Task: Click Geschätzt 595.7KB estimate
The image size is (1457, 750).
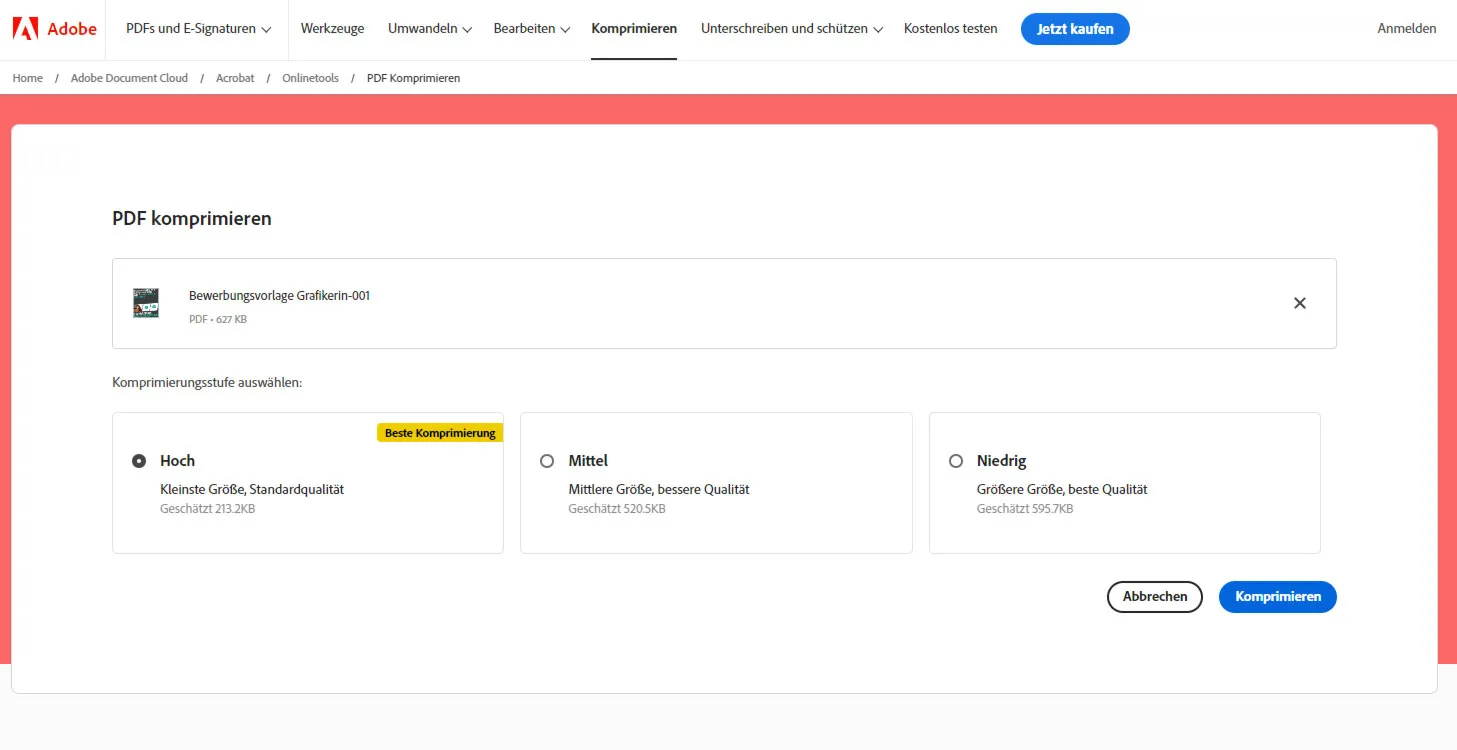Action: point(1025,509)
